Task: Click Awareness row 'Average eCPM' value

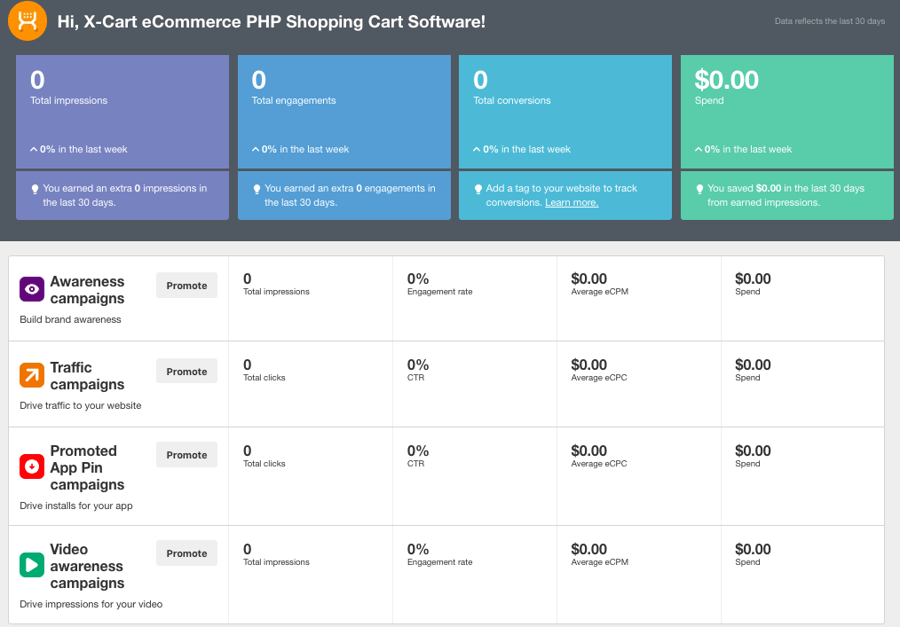Action: (589, 279)
